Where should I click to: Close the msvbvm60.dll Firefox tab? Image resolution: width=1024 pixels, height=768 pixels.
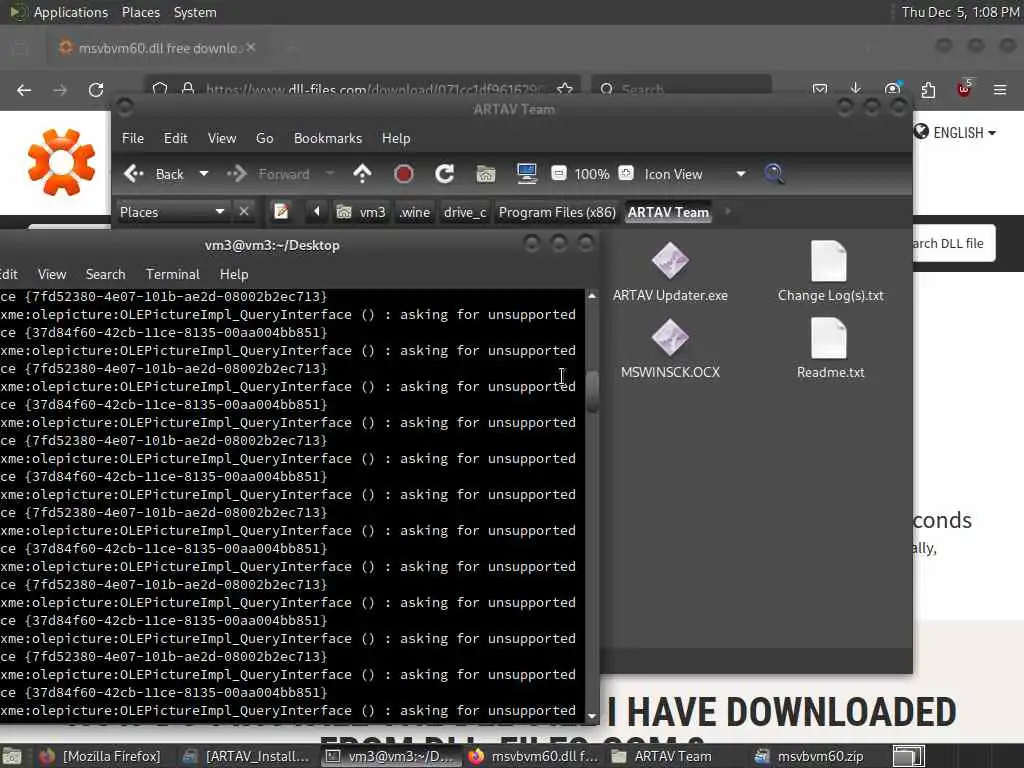[x=251, y=48]
